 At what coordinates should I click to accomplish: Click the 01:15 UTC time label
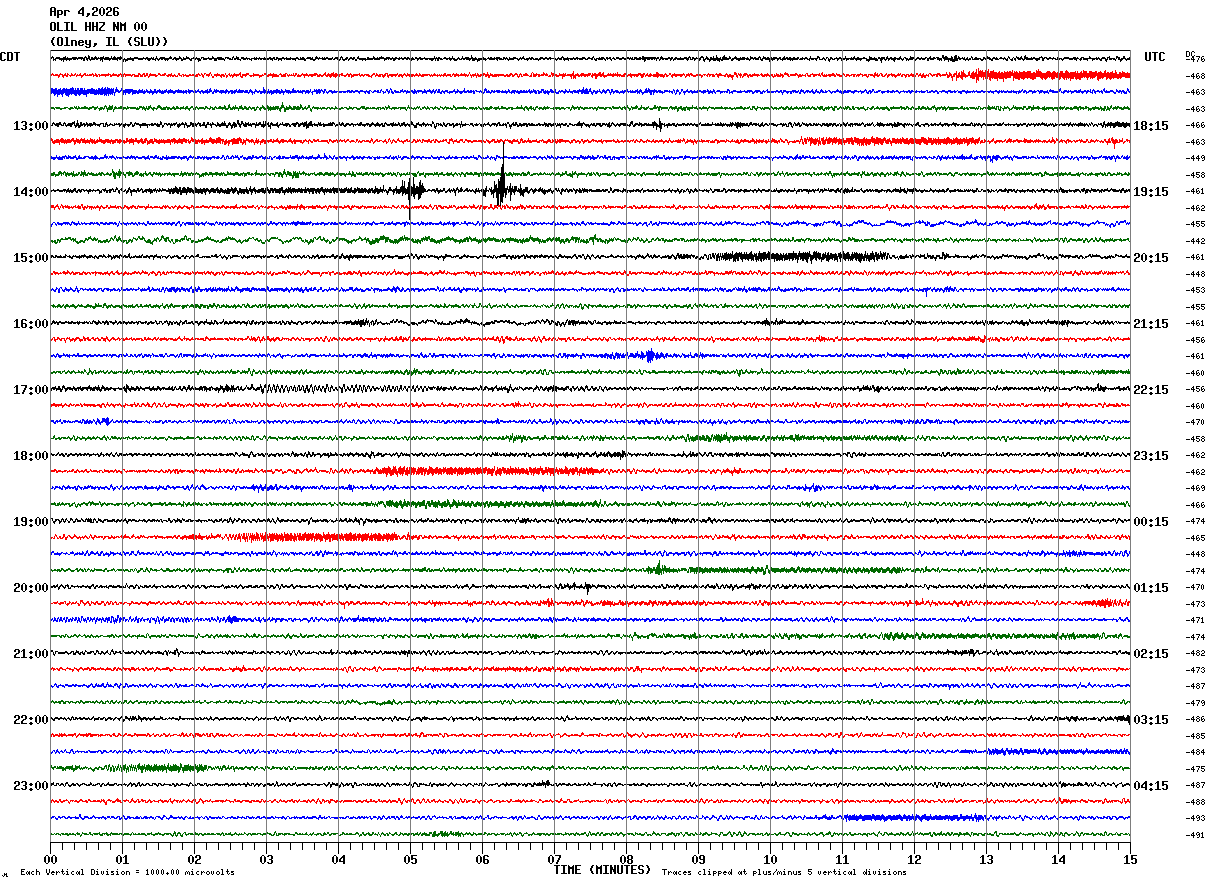pyautogui.click(x=1150, y=588)
